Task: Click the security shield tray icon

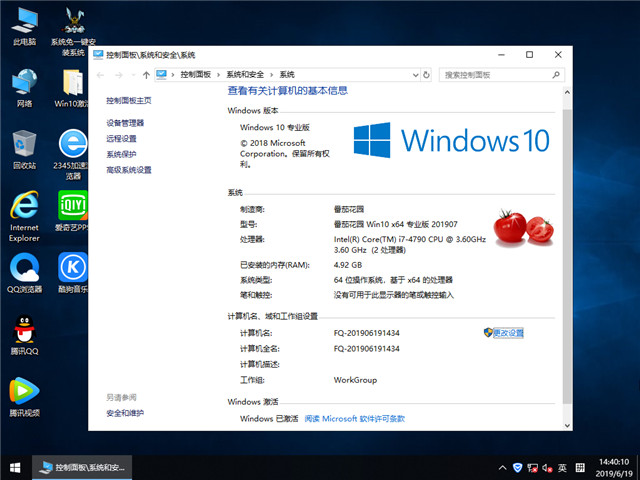Action: point(518,468)
